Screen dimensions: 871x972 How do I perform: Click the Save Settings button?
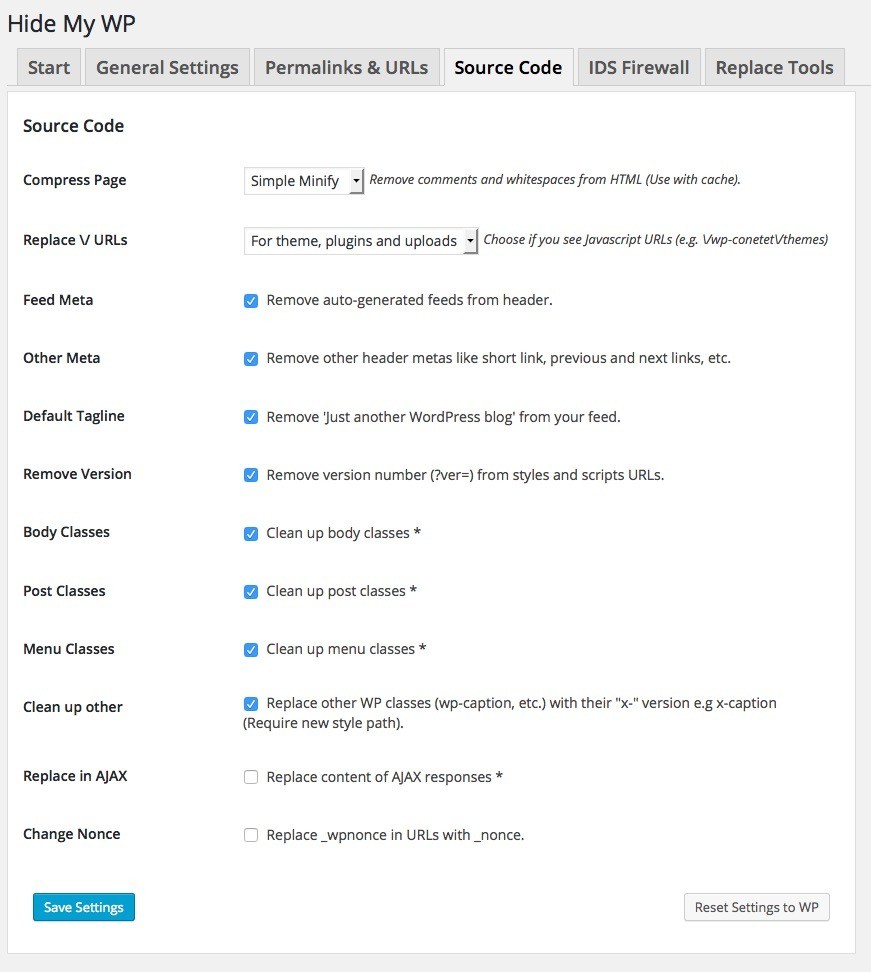(84, 907)
